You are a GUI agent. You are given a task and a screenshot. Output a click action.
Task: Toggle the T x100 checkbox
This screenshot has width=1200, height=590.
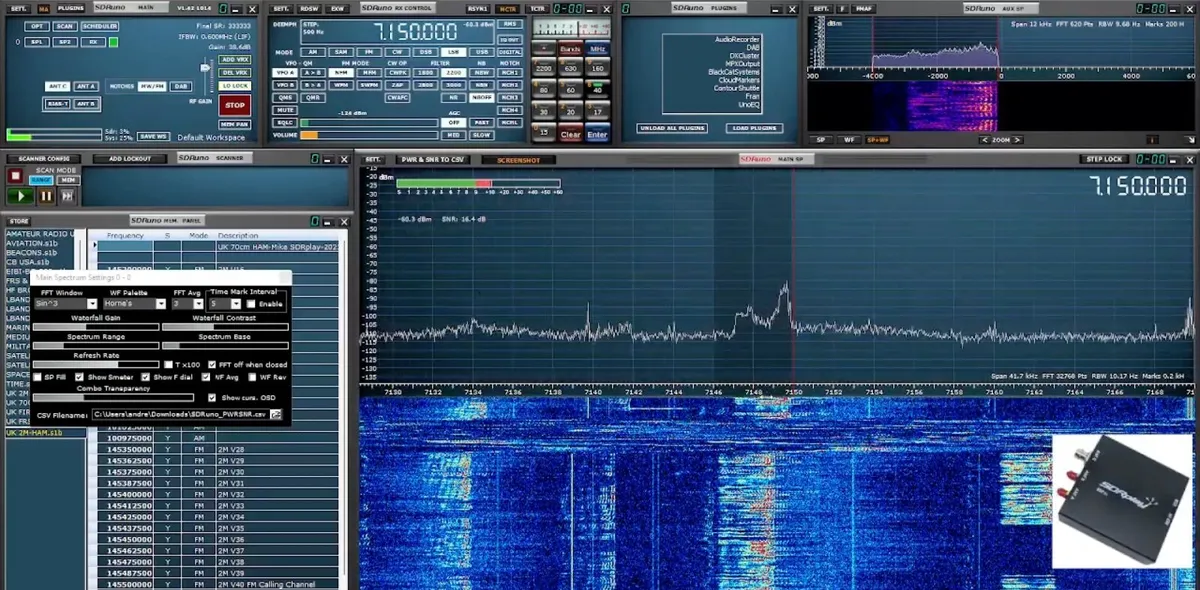tap(168, 364)
